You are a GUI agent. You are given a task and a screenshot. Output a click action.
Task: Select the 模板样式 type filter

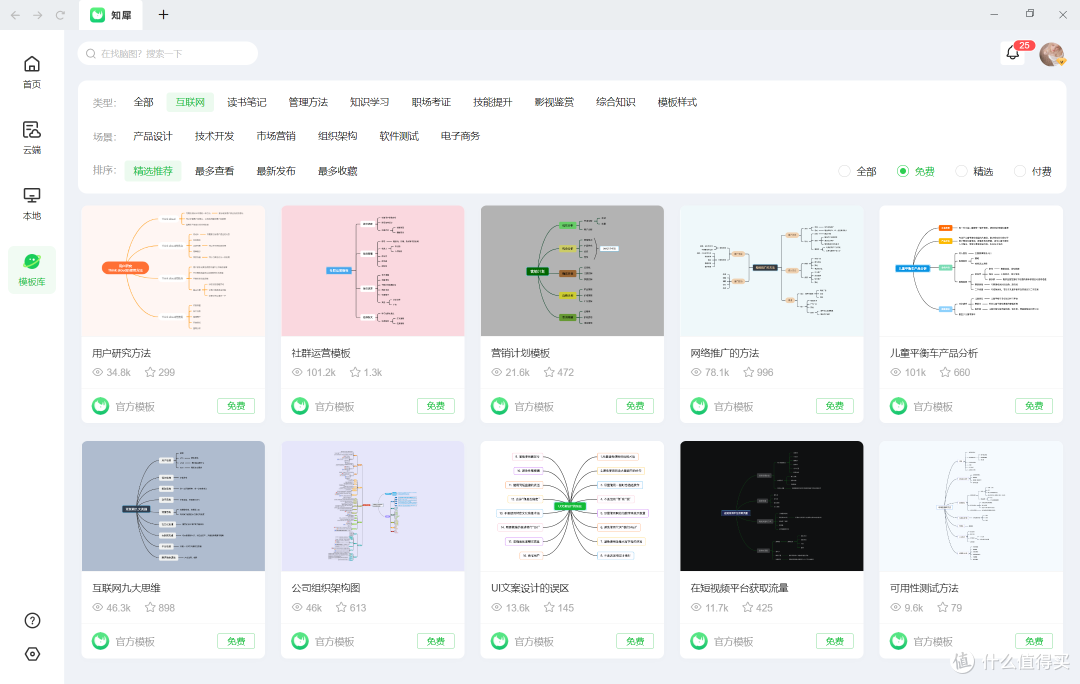[x=677, y=102]
